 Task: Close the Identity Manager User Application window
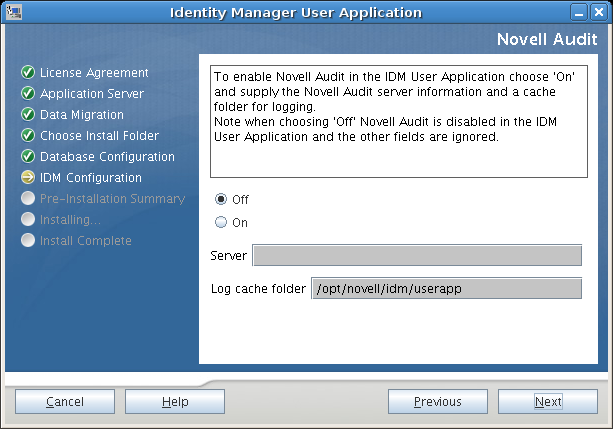(x=600, y=12)
